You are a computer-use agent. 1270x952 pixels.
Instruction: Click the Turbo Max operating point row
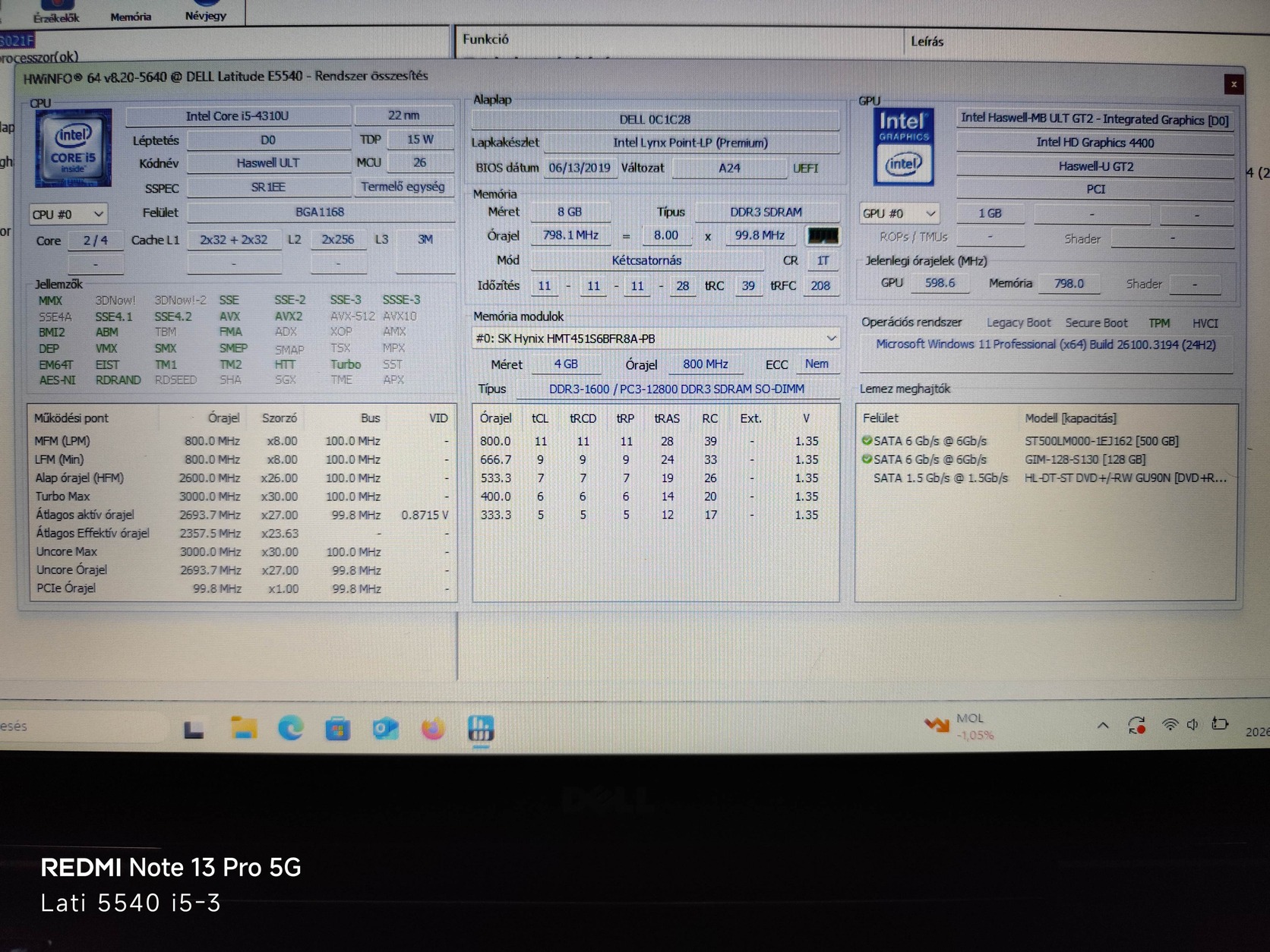click(242, 496)
